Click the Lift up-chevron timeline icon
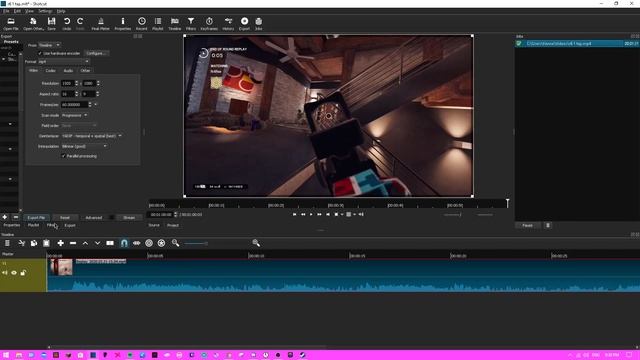 [x=85, y=243]
